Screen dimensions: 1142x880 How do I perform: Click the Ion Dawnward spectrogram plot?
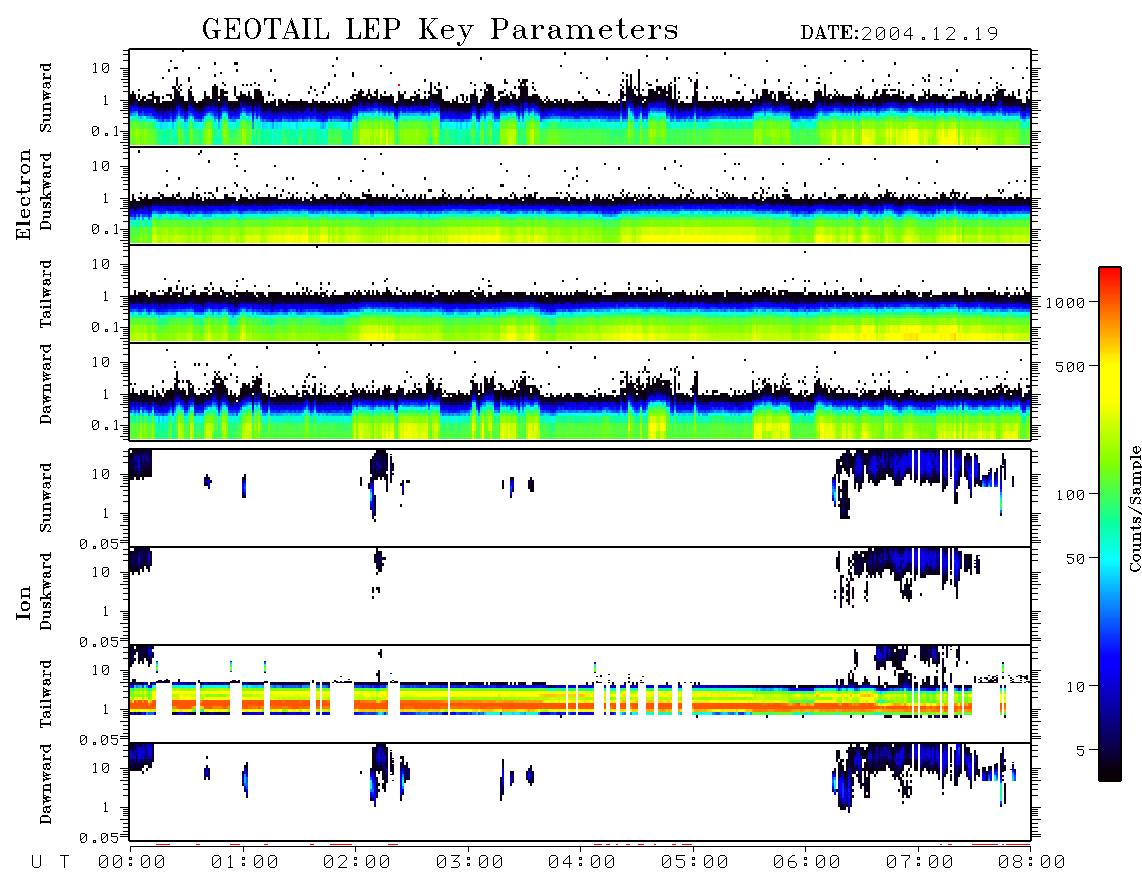click(580, 792)
